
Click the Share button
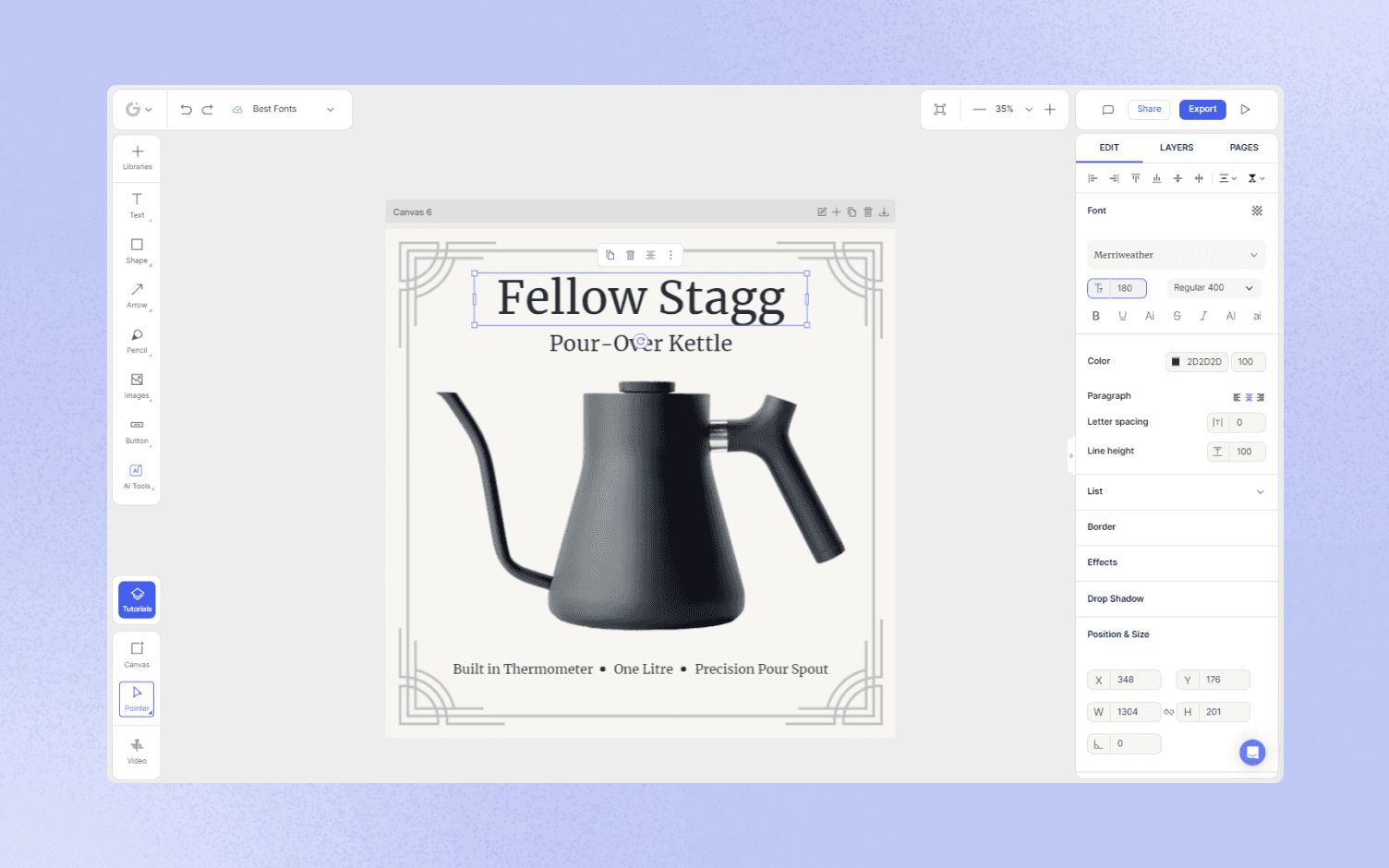pos(1149,109)
